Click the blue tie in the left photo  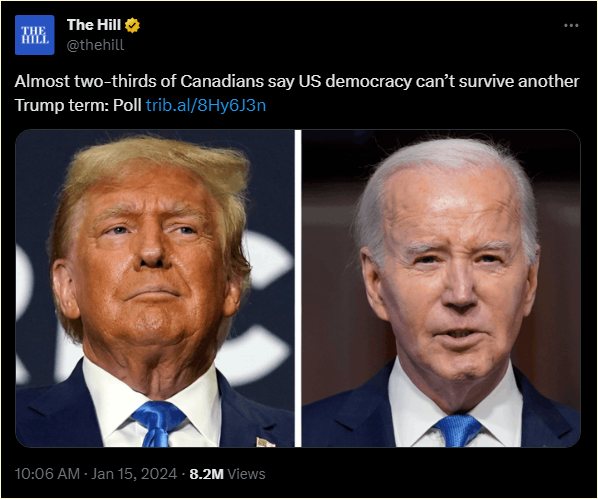tap(159, 423)
